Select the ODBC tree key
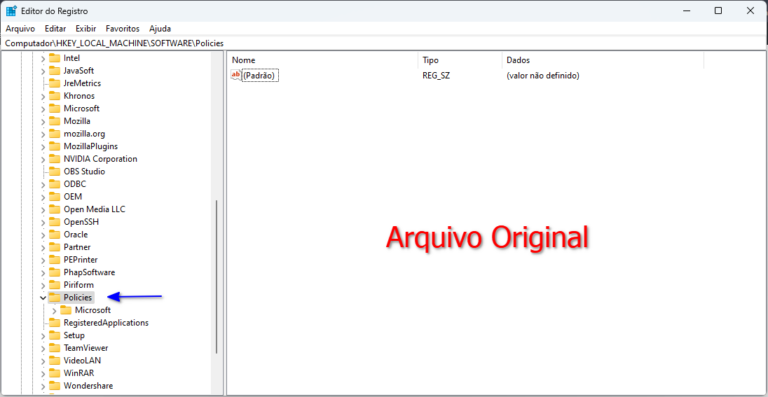Viewport: 768px width, 397px height. click(74, 184)
